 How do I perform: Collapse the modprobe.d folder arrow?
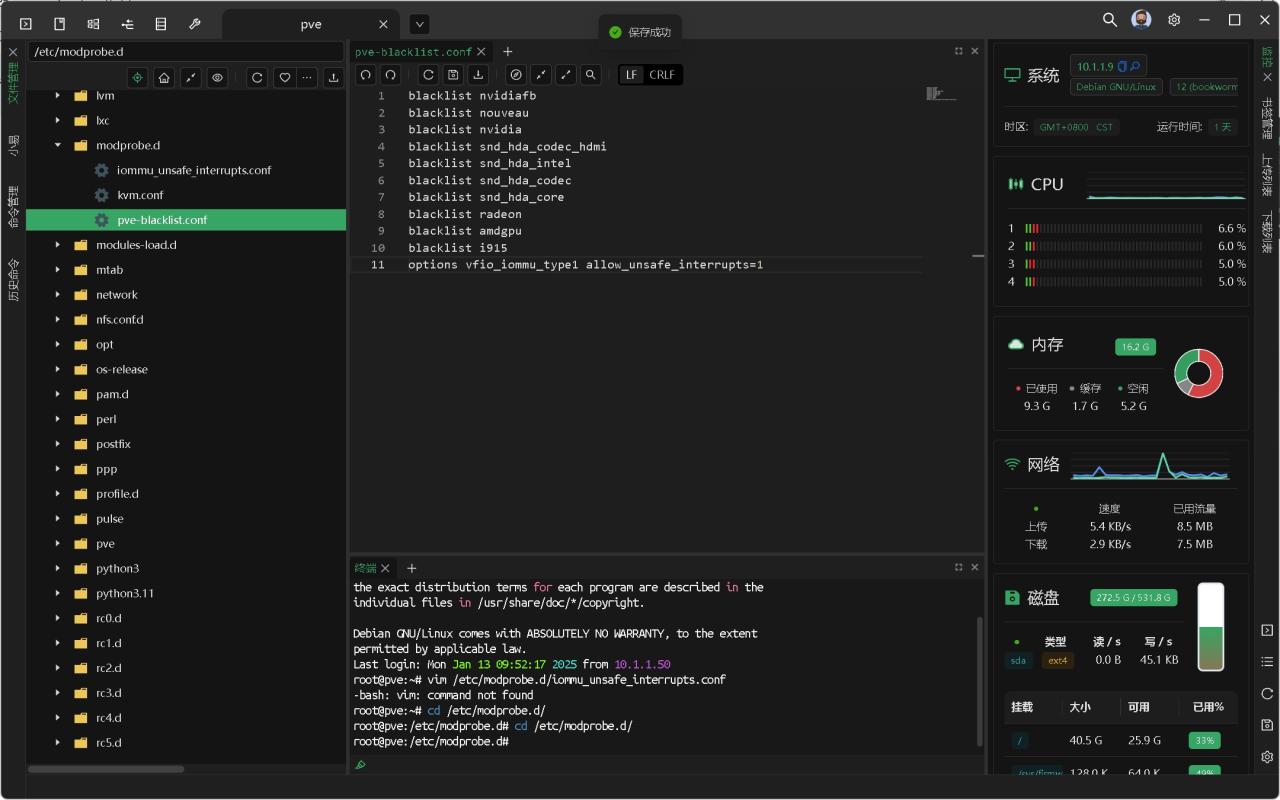point(58,145)
